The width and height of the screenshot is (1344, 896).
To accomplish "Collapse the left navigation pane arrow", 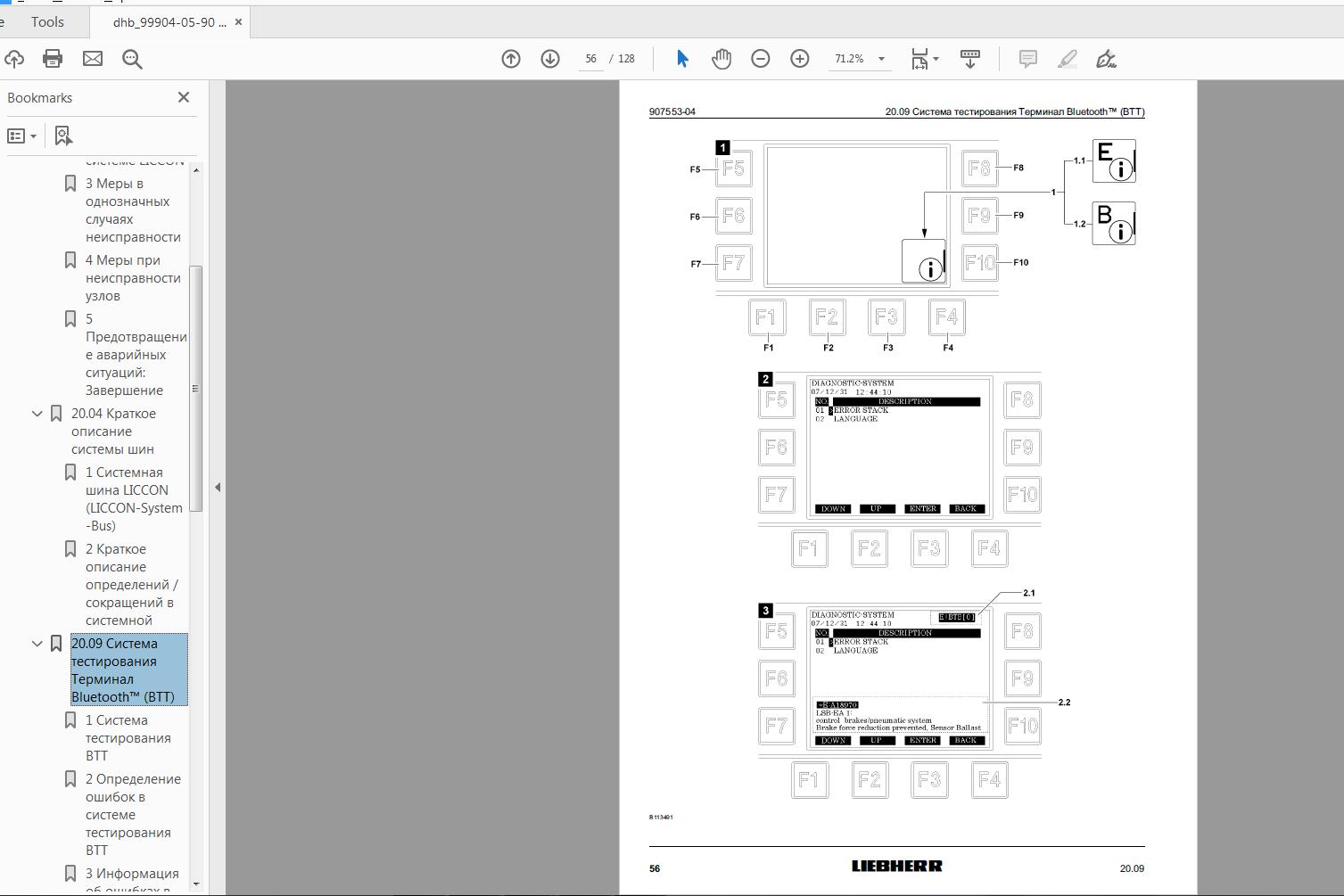I will point(218,487).
